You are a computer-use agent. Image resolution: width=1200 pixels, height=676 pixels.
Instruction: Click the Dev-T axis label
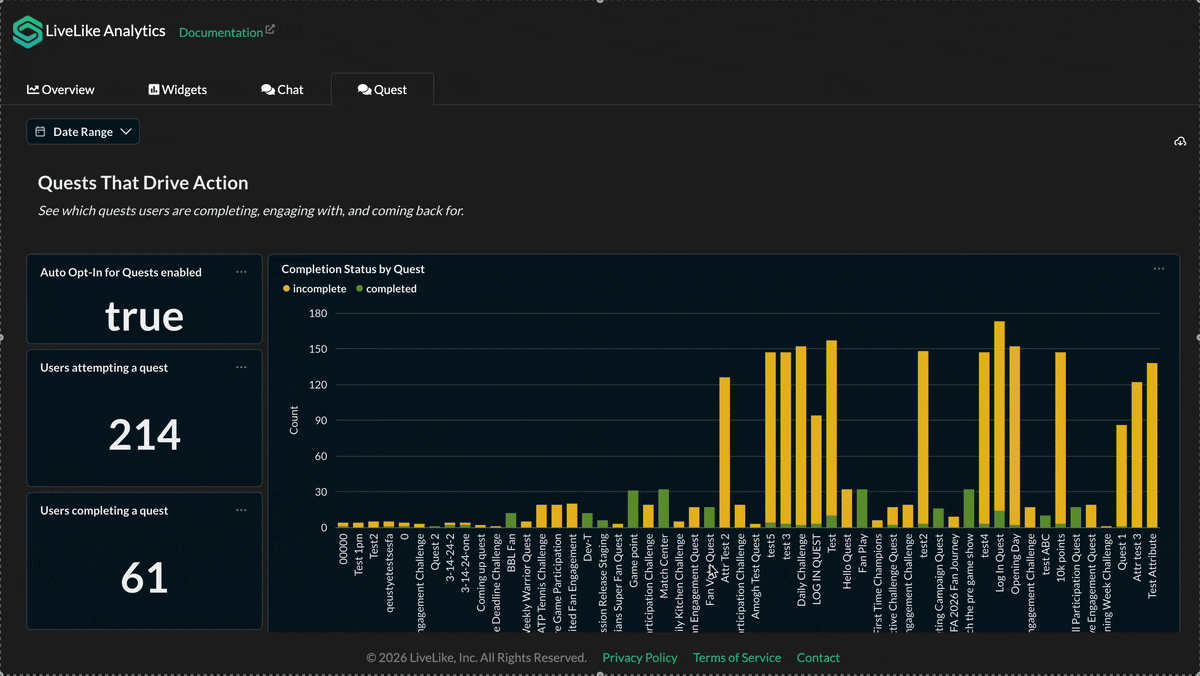588,547
